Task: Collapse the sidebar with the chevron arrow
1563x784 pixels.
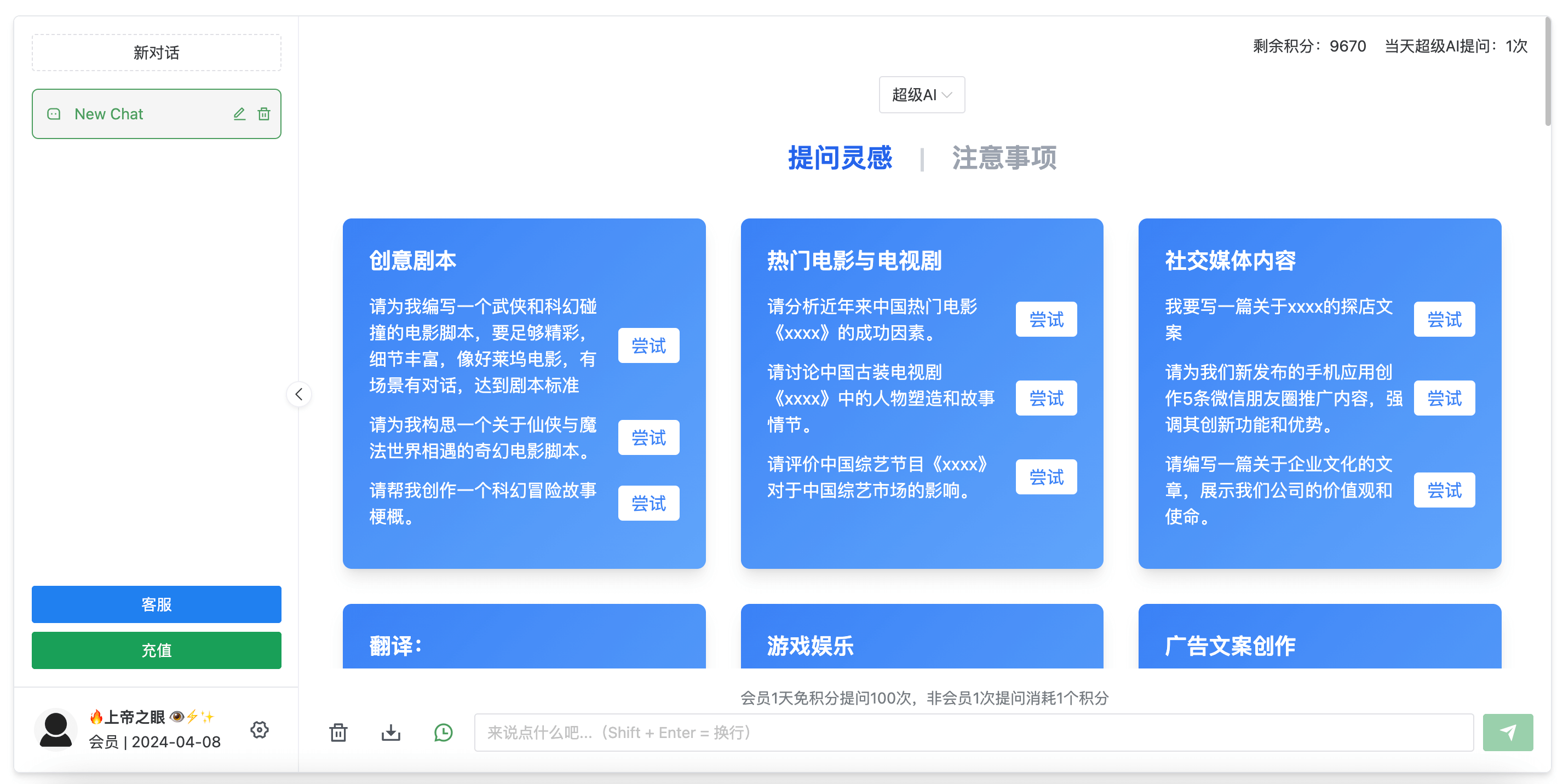Action: [299, 395]
